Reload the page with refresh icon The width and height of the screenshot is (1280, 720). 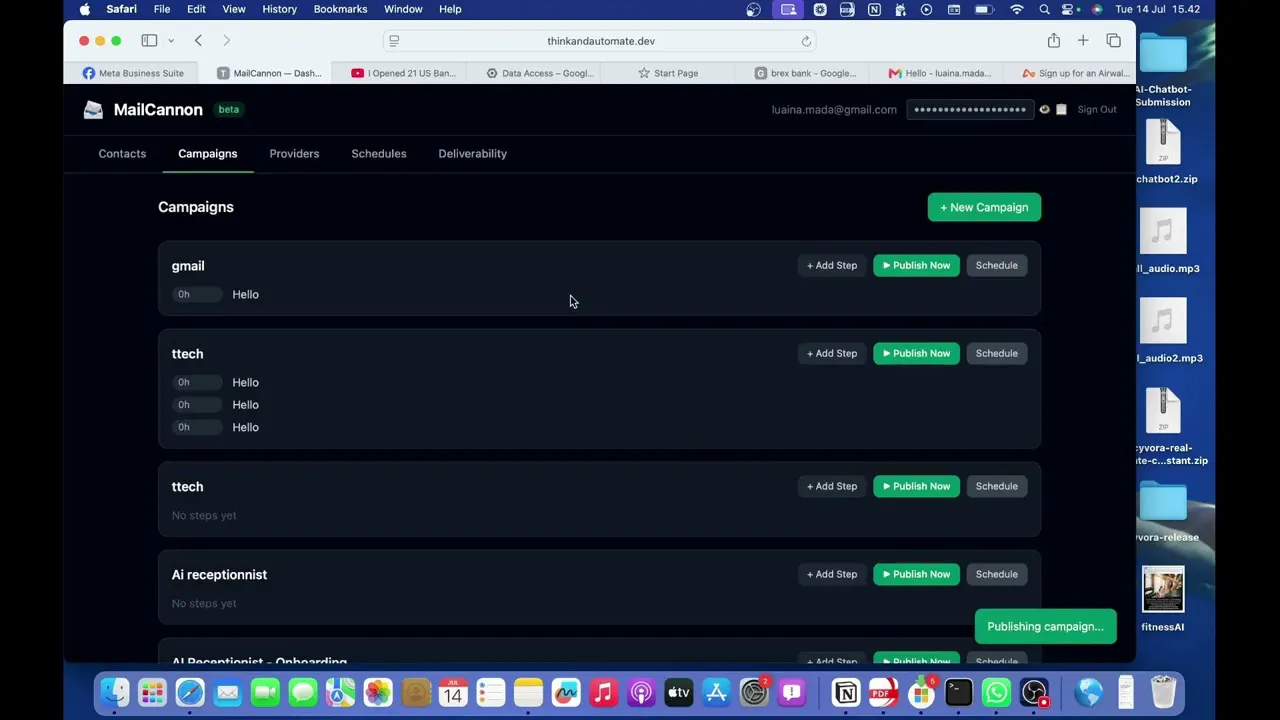(806, 41)
